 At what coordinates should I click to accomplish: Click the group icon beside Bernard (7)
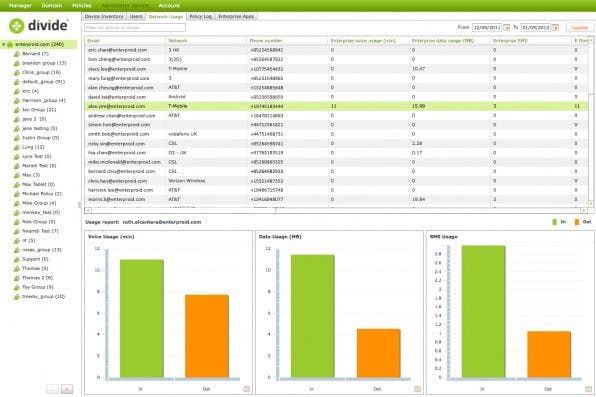point(17,54)
